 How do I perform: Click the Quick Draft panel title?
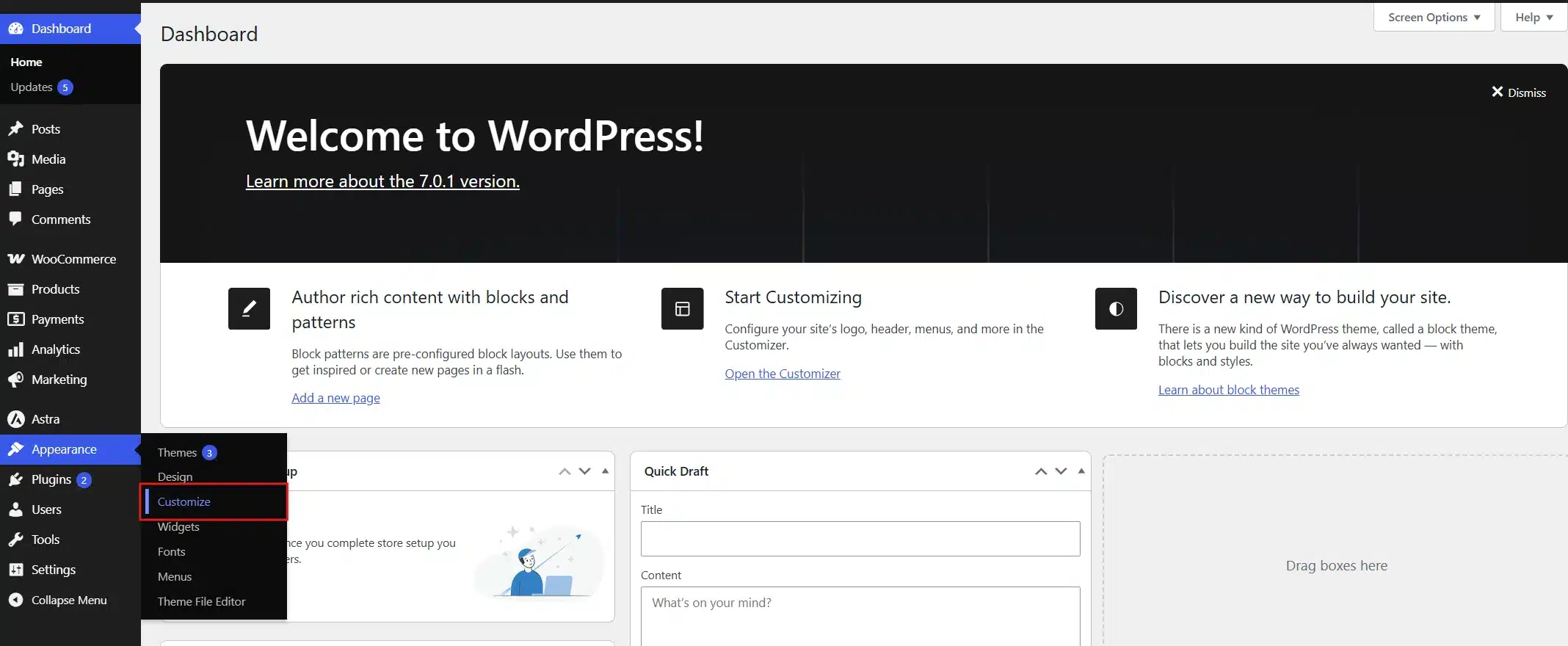676,471
